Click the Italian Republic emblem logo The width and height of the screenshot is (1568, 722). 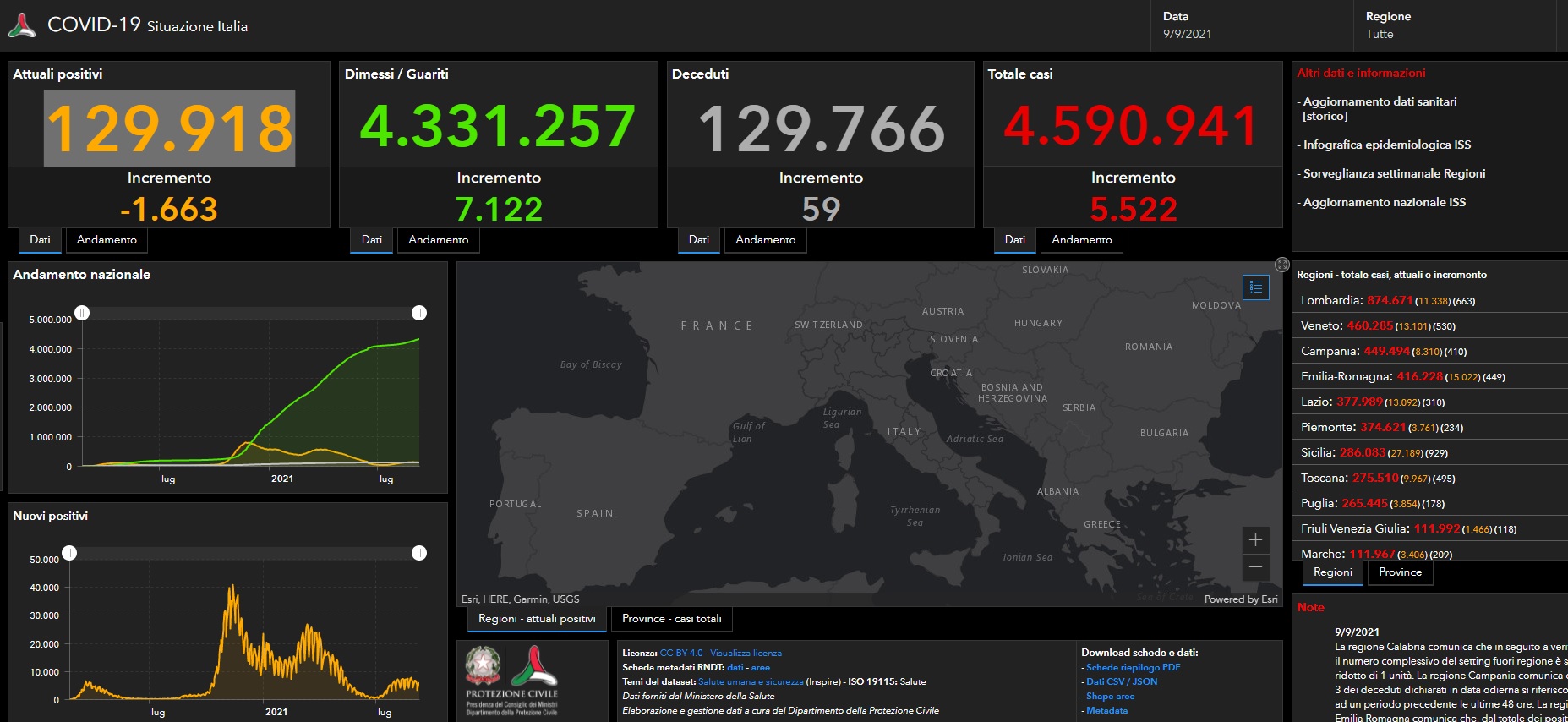[483, 665]
